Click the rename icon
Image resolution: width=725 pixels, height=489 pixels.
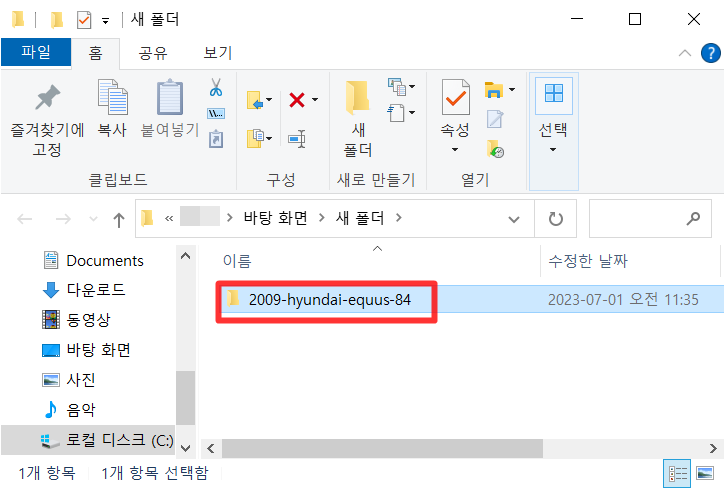point(297,139)
